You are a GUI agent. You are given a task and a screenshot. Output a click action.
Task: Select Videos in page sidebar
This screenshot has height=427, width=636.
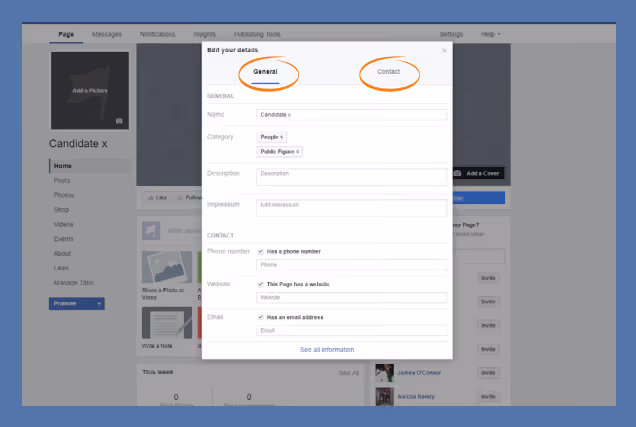pos(63,224)
